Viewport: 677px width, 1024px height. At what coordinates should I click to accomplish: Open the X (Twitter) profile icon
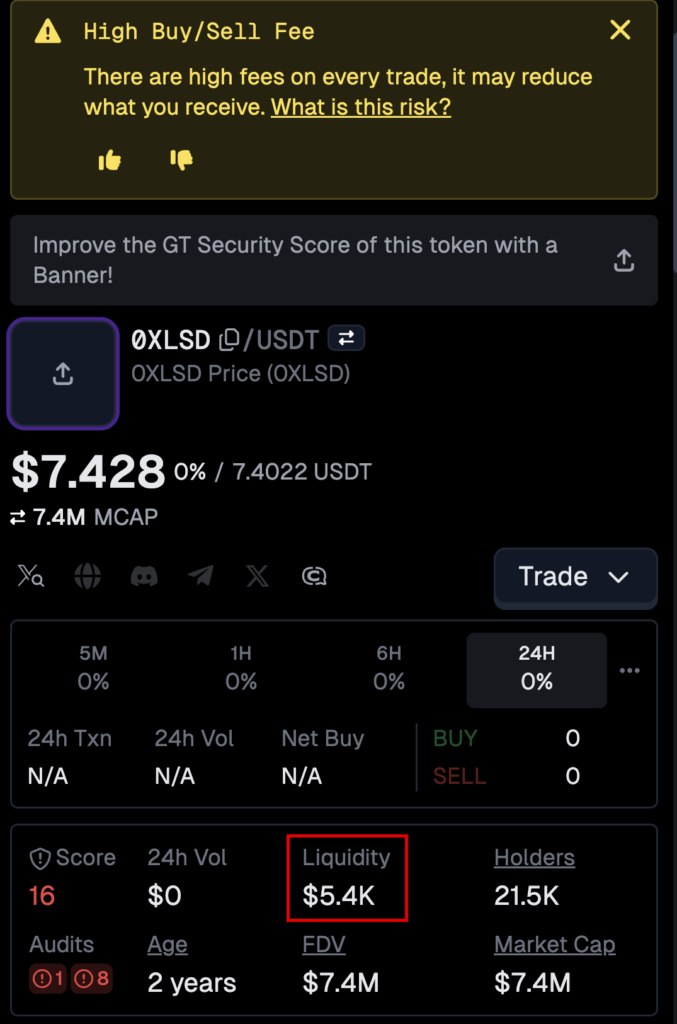tap(257, 576)
